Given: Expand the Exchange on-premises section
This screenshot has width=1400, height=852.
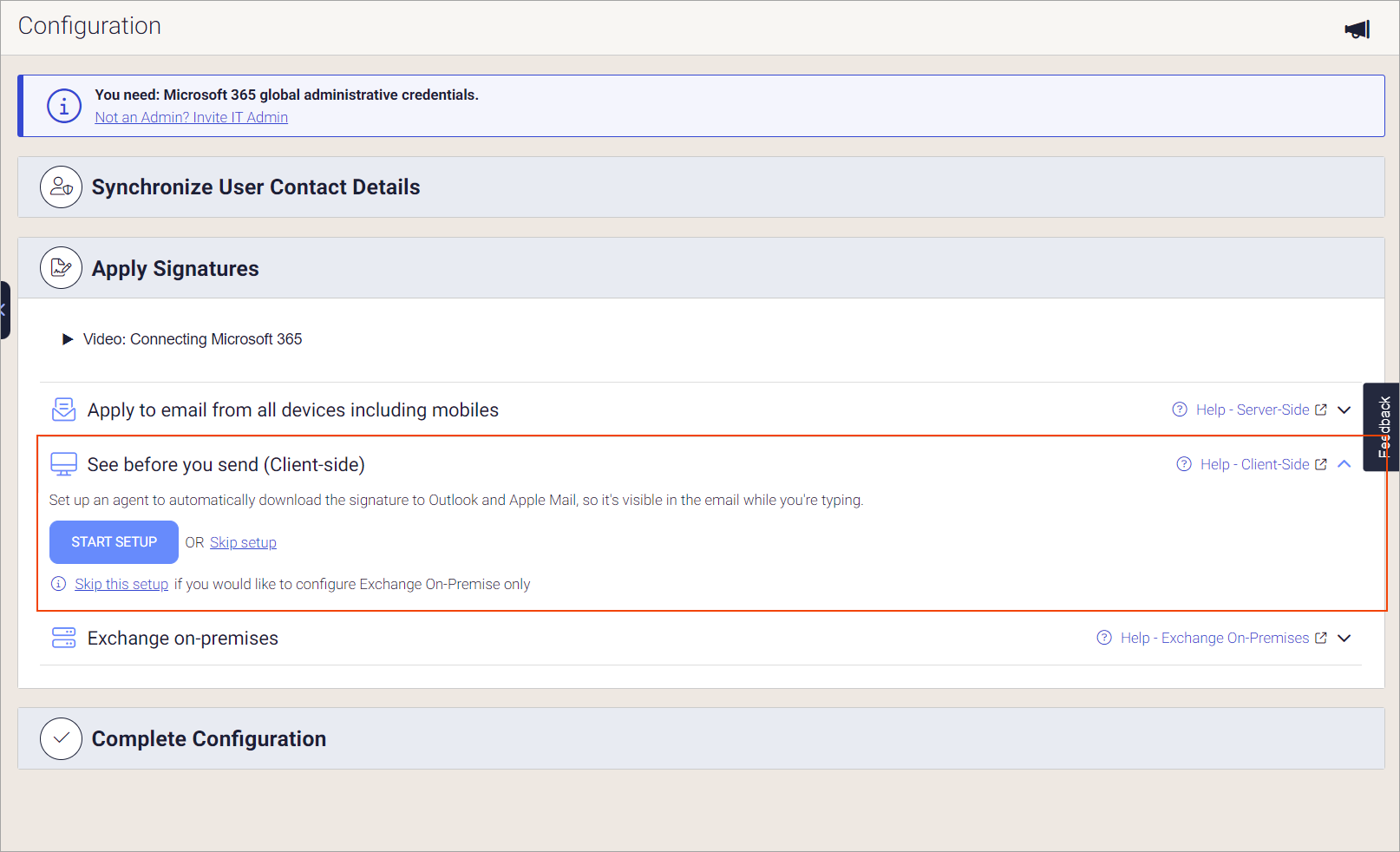Looking at the screenshot, I should click(1344, 638).
